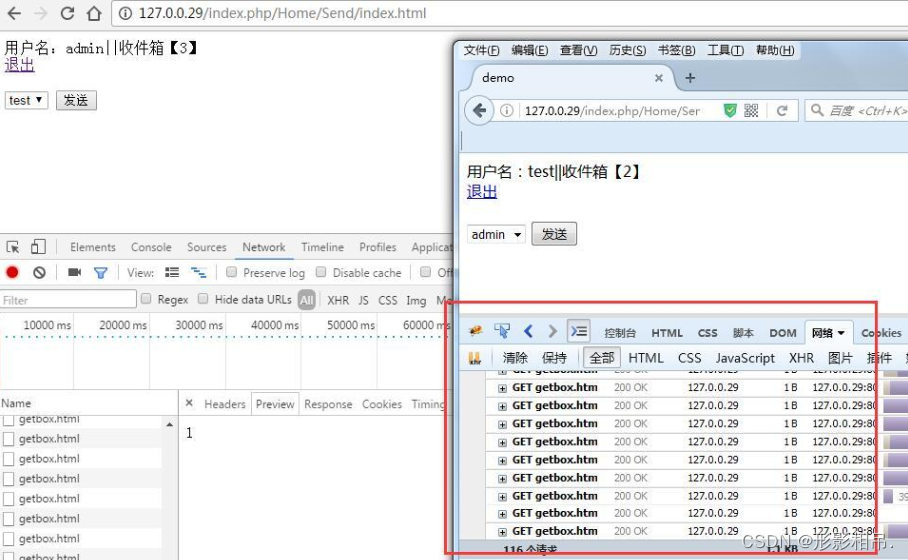Viewport: 908px width, 560px height.
Task: Toggle capture screenshots camera icon
Action: [x=74, y=272]
